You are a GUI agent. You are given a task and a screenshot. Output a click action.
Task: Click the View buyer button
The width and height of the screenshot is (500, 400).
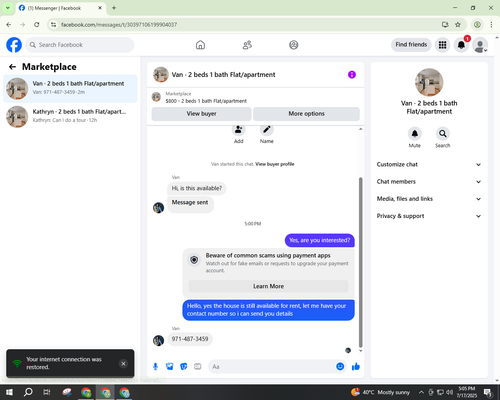click(201, 114)
